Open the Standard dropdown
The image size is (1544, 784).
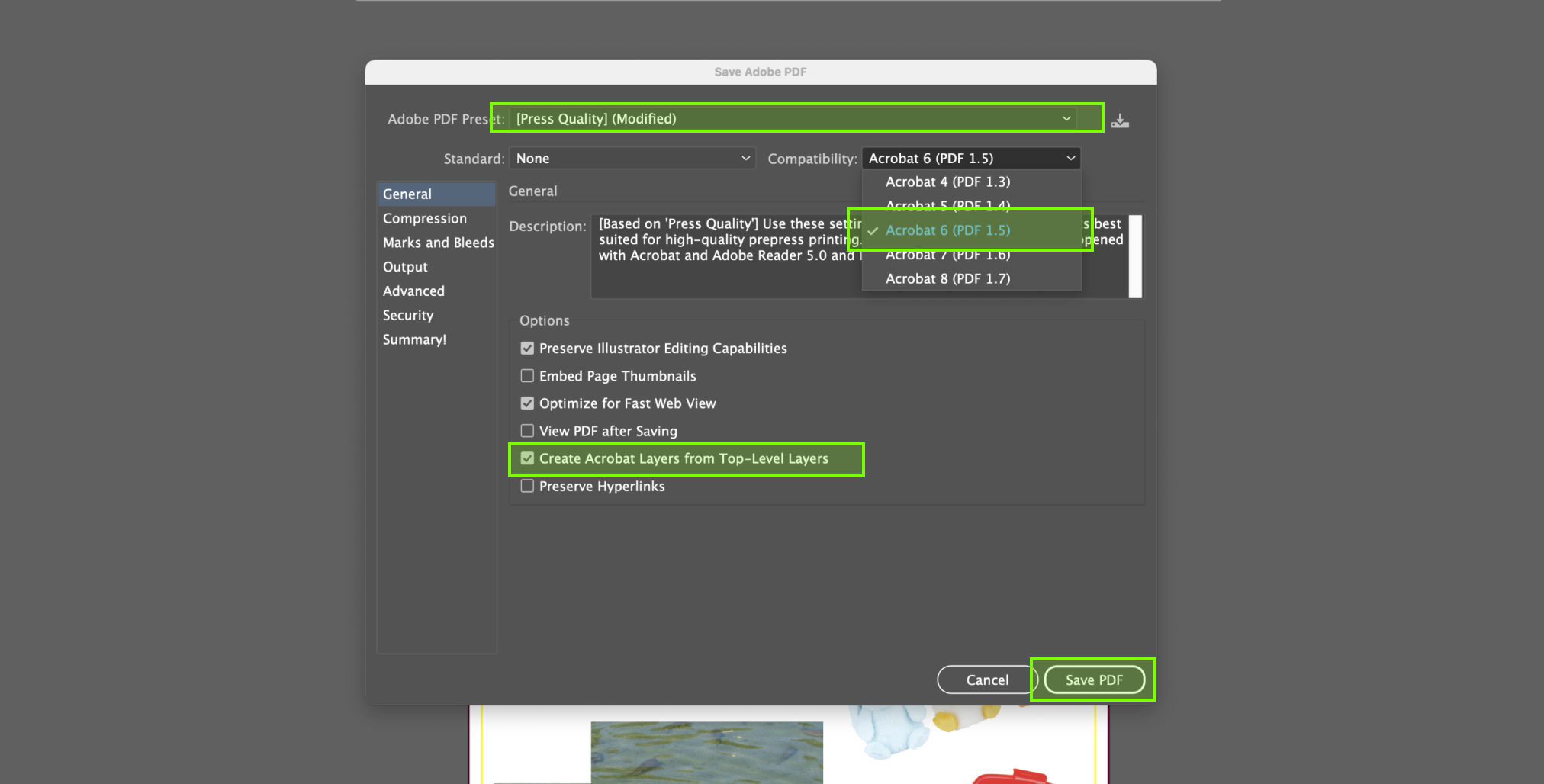[x=632, y=159]
